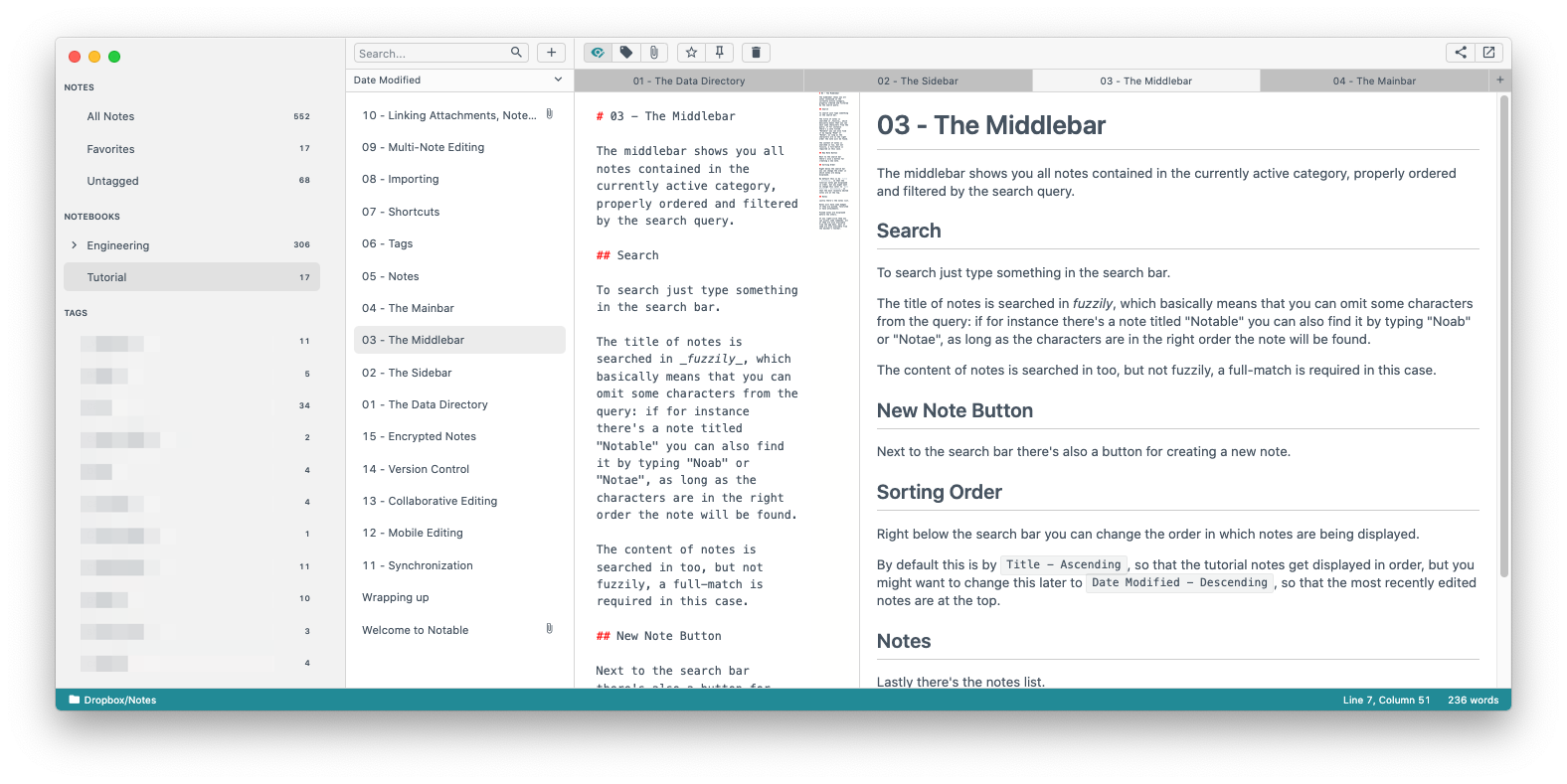Viewport: 1567px width, 784px height.
Task: Open note 08 - Importing
Action: [459, 179]
